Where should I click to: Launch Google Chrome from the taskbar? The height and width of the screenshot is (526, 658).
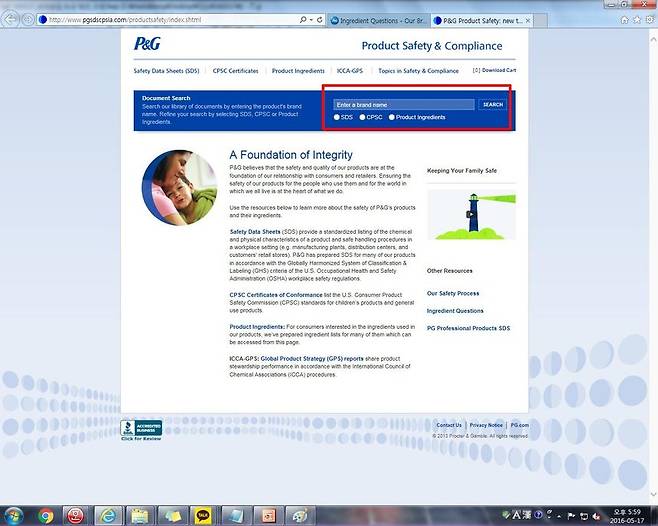point(46,516)
